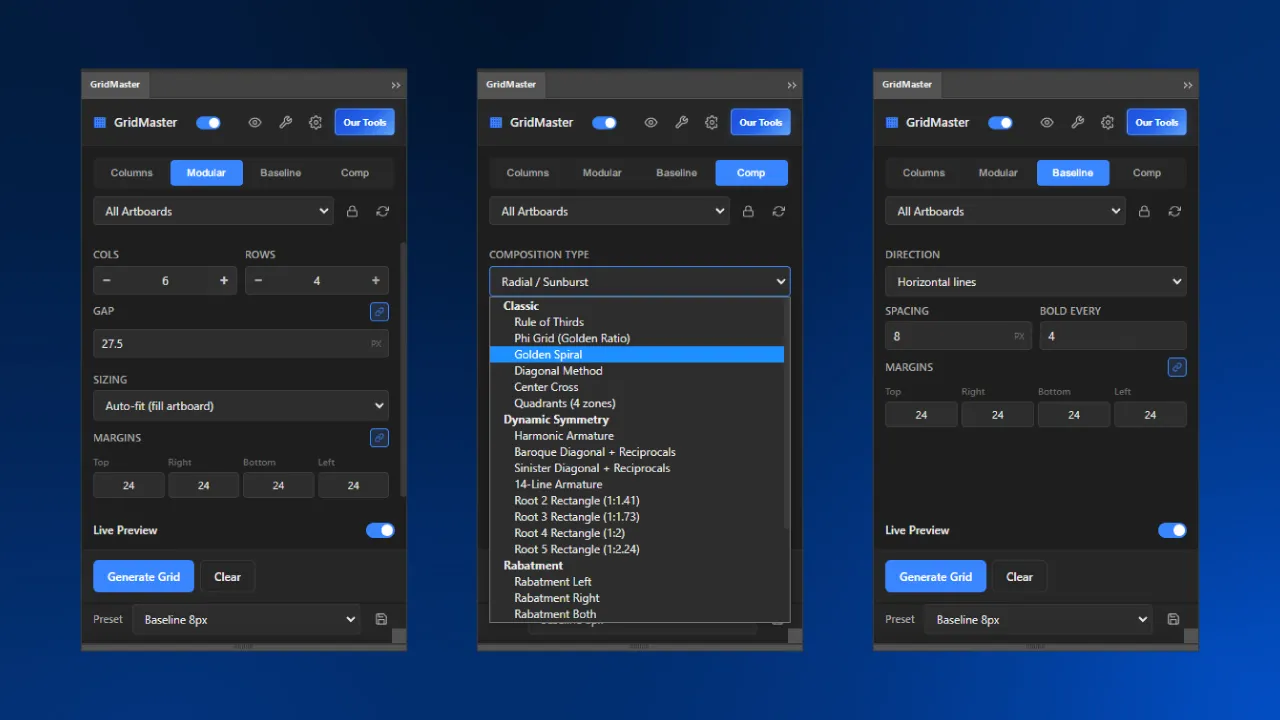Collapse left panel with double-arrow icon

(396, 85)
